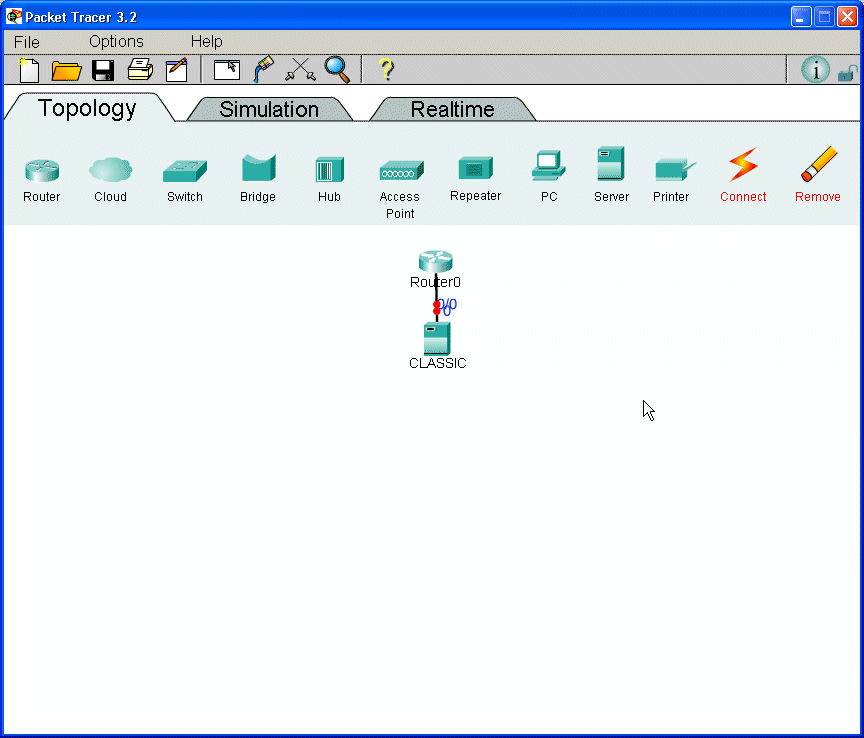Image resolution: width=864 pixels, height=738 pixels.
Task: Click the New file toolbar icon
Action: [29, 70]
